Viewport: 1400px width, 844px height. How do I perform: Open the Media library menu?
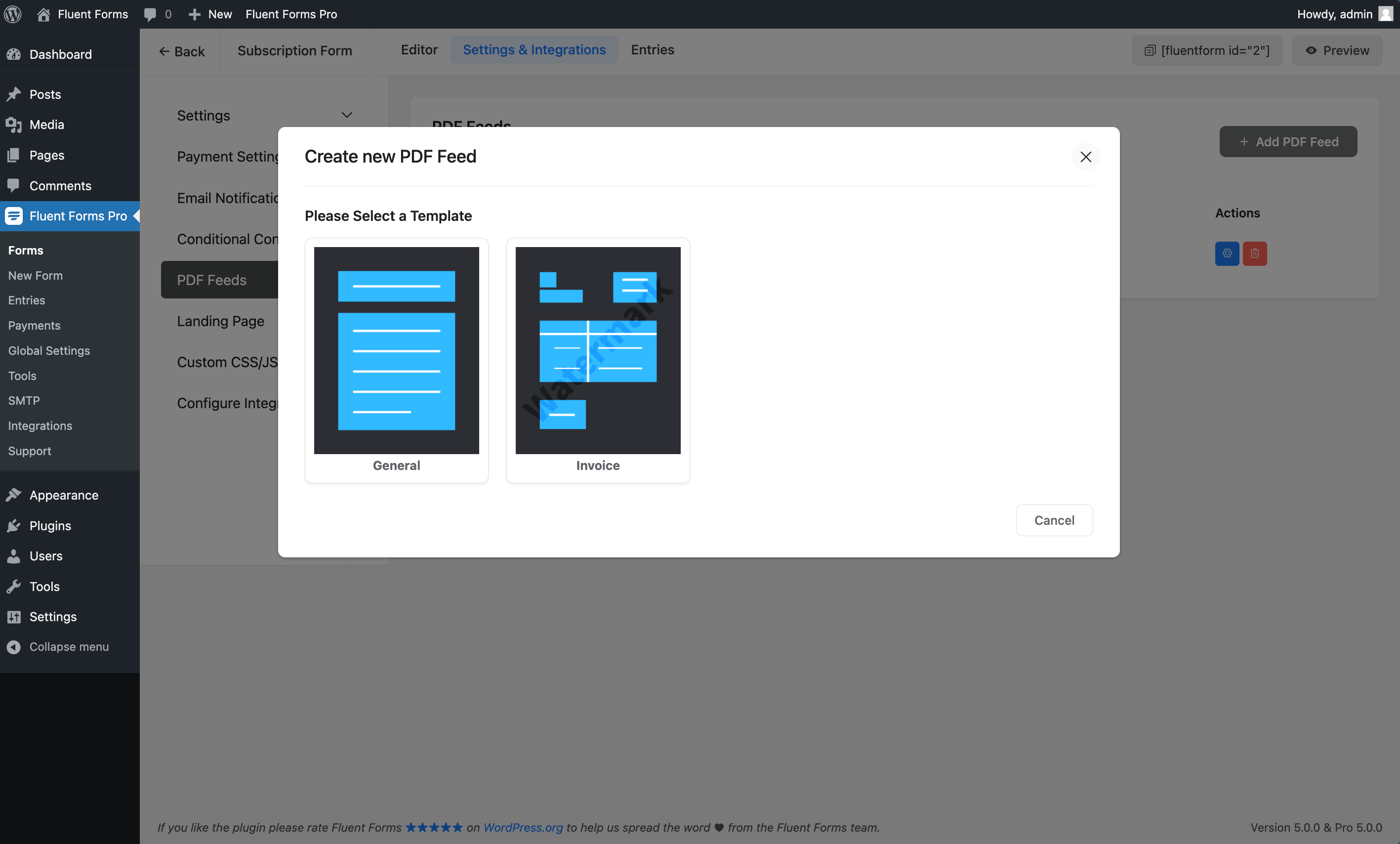[x=70, y=125]
